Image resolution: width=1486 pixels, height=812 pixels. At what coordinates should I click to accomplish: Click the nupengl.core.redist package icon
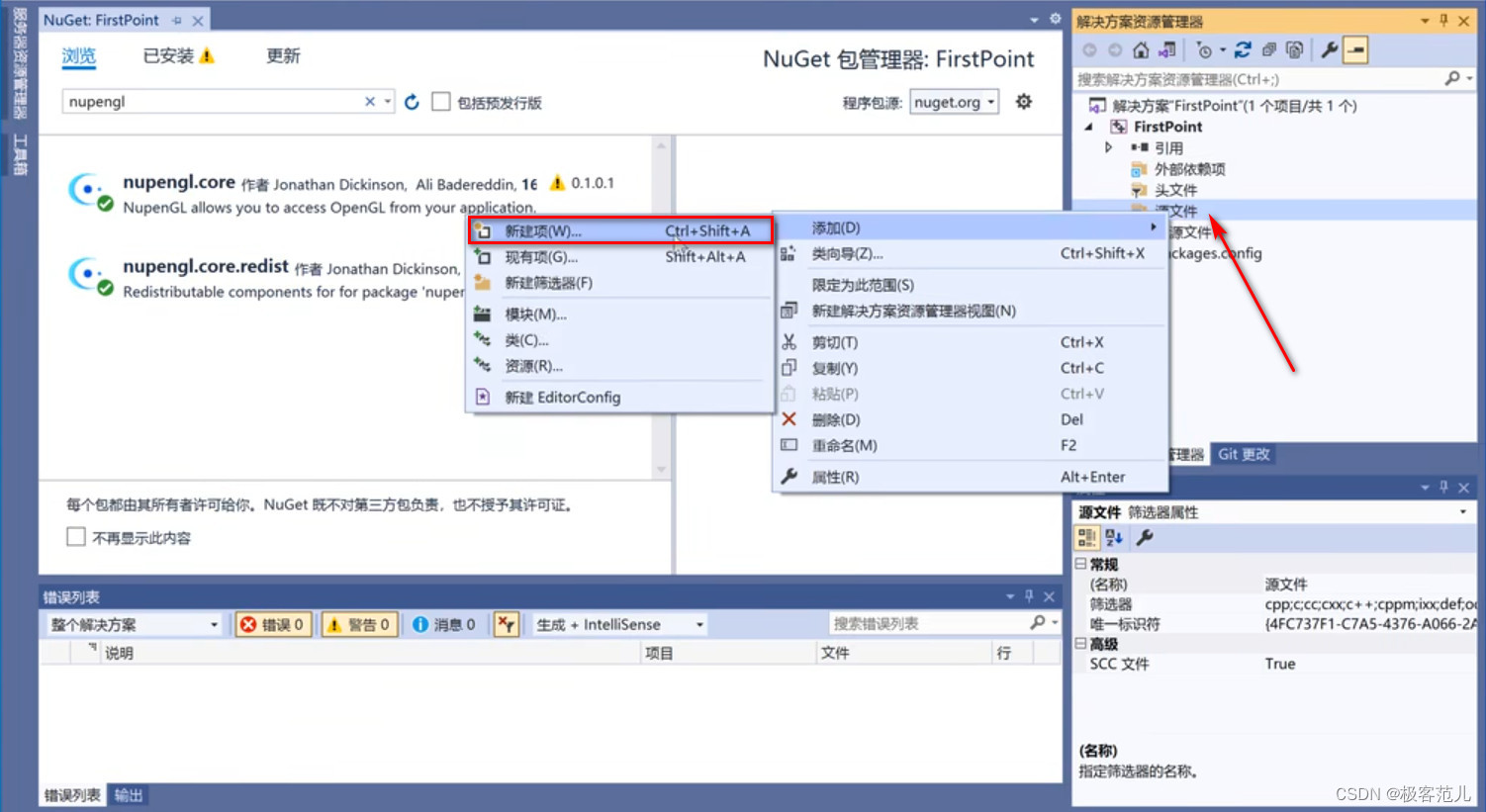89,275
